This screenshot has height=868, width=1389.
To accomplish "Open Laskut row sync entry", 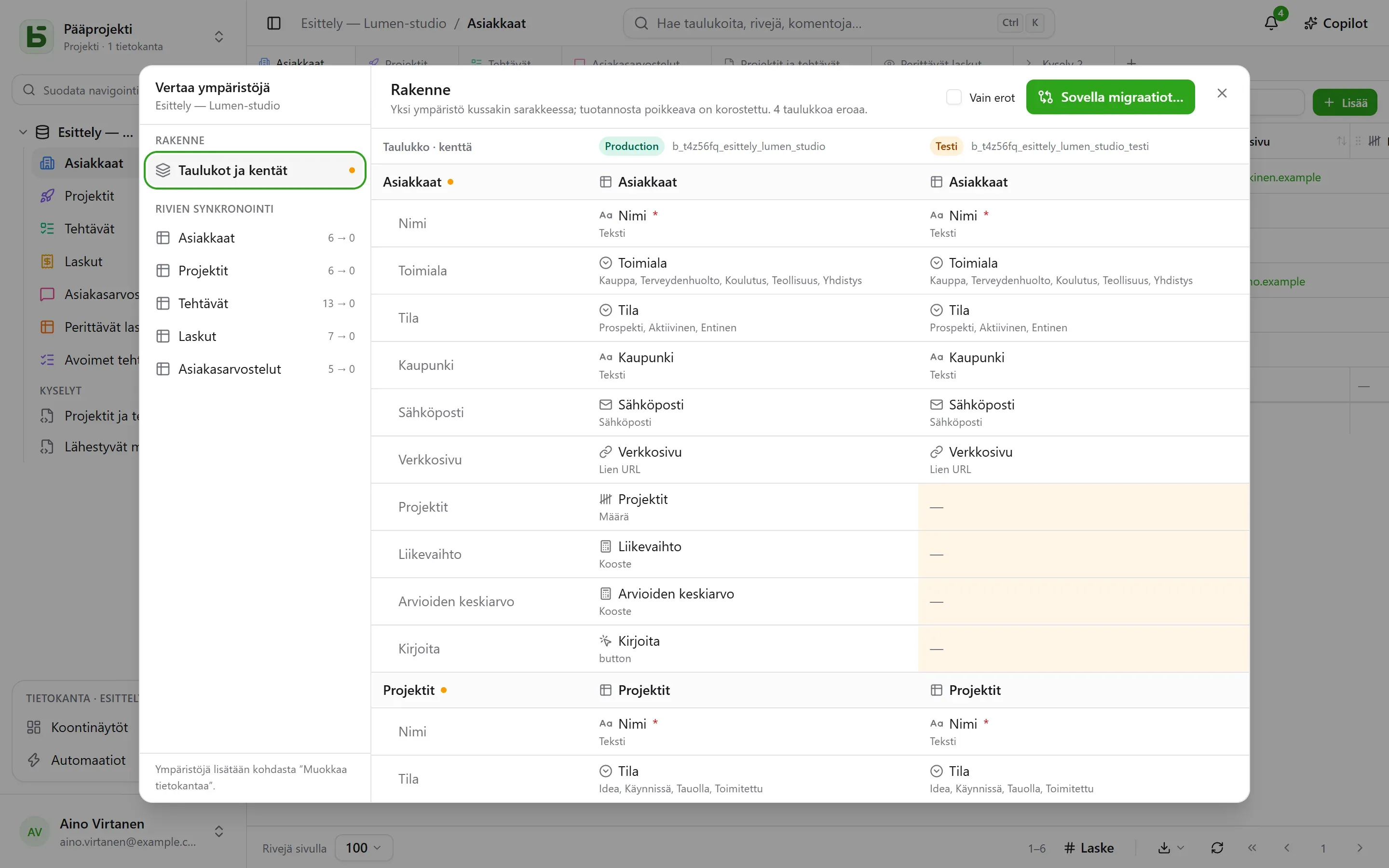I will [x=255, y=336].
